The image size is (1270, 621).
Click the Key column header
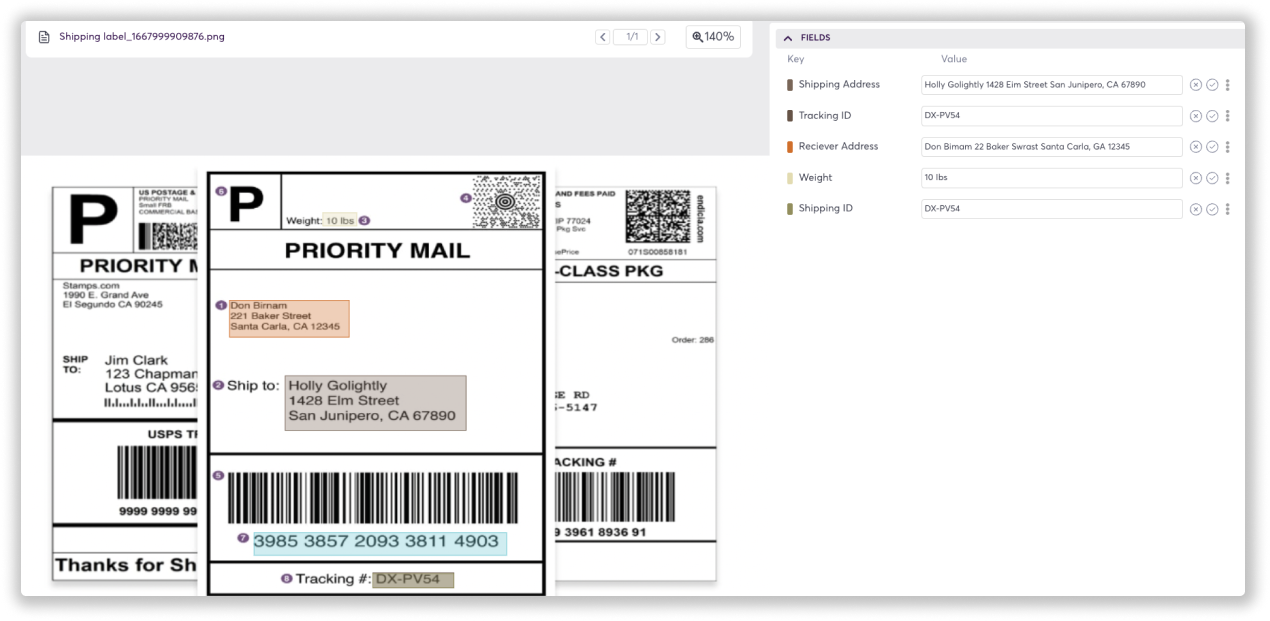[x=794, y=59]
